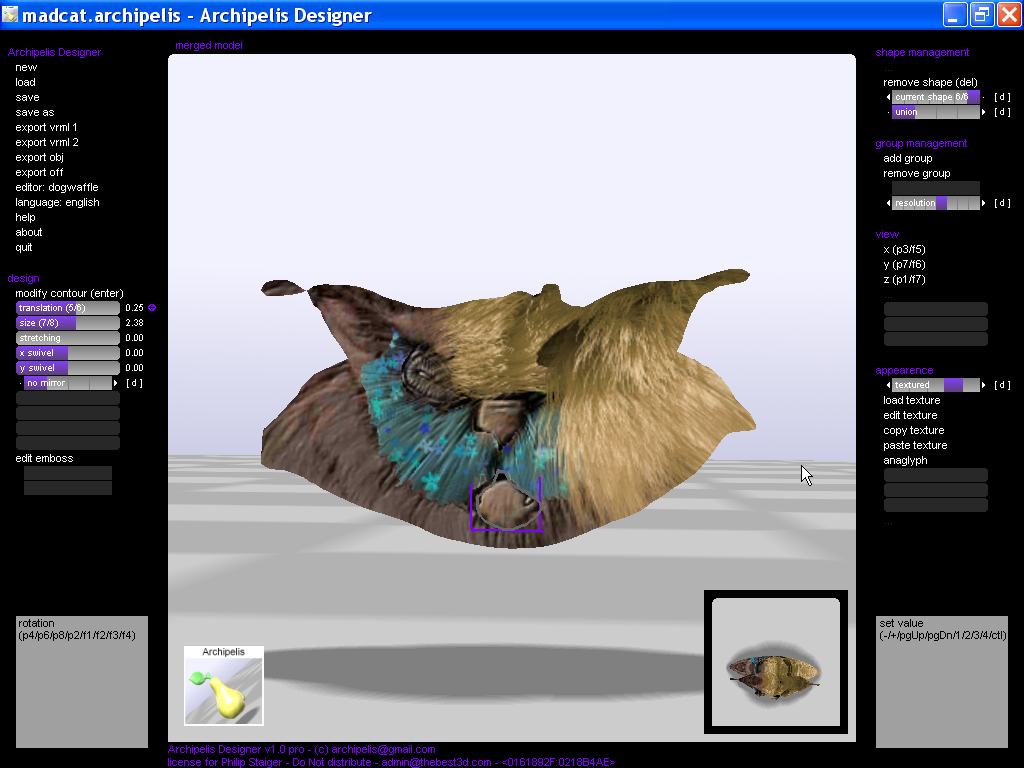Click the model top-view thumbnail preview
The image size is (1024, 768).
tap(776, 662)
